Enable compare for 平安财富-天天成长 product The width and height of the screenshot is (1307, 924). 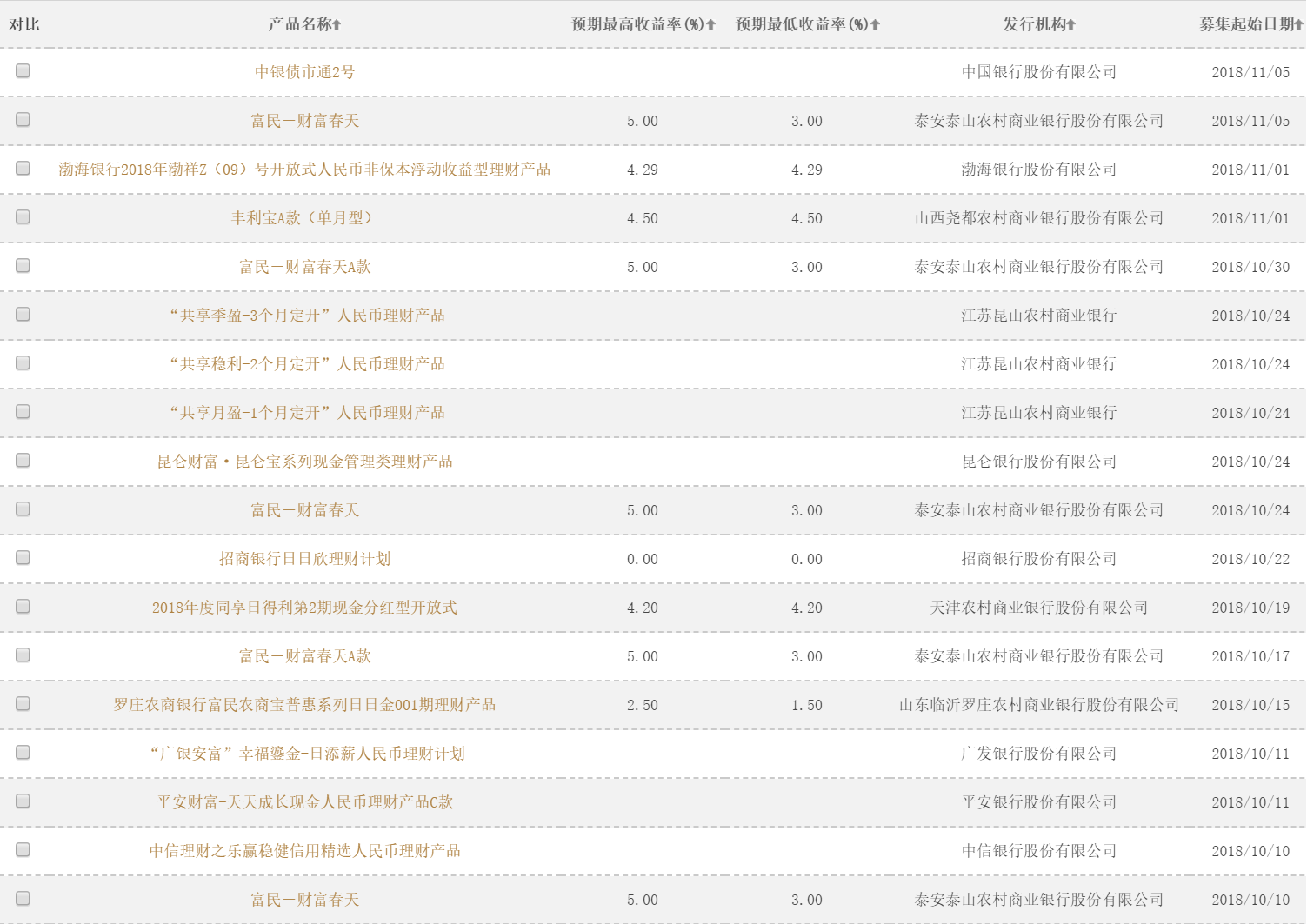click(x=23, y=801)
